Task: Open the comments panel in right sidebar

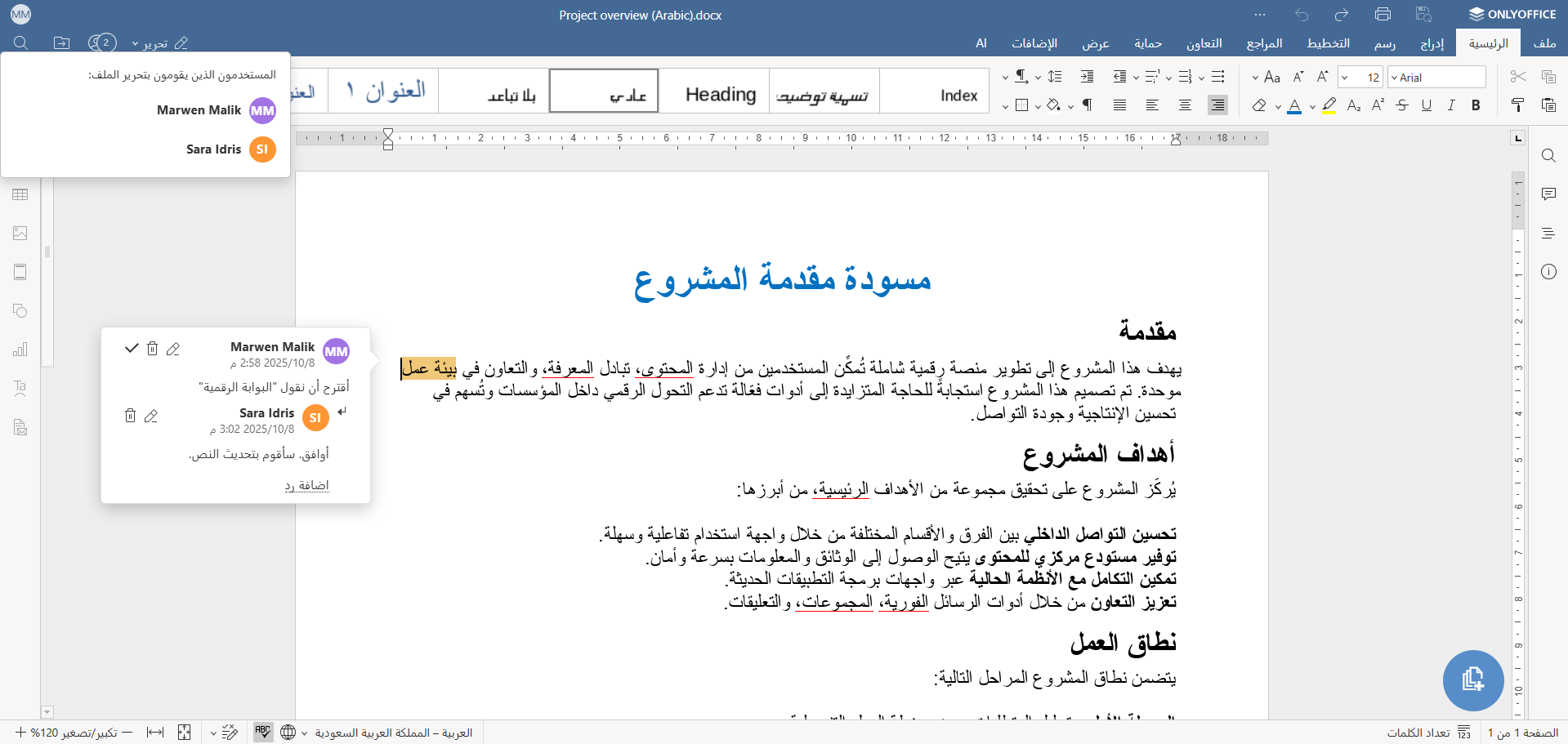Action: (x=1548, y=194)
